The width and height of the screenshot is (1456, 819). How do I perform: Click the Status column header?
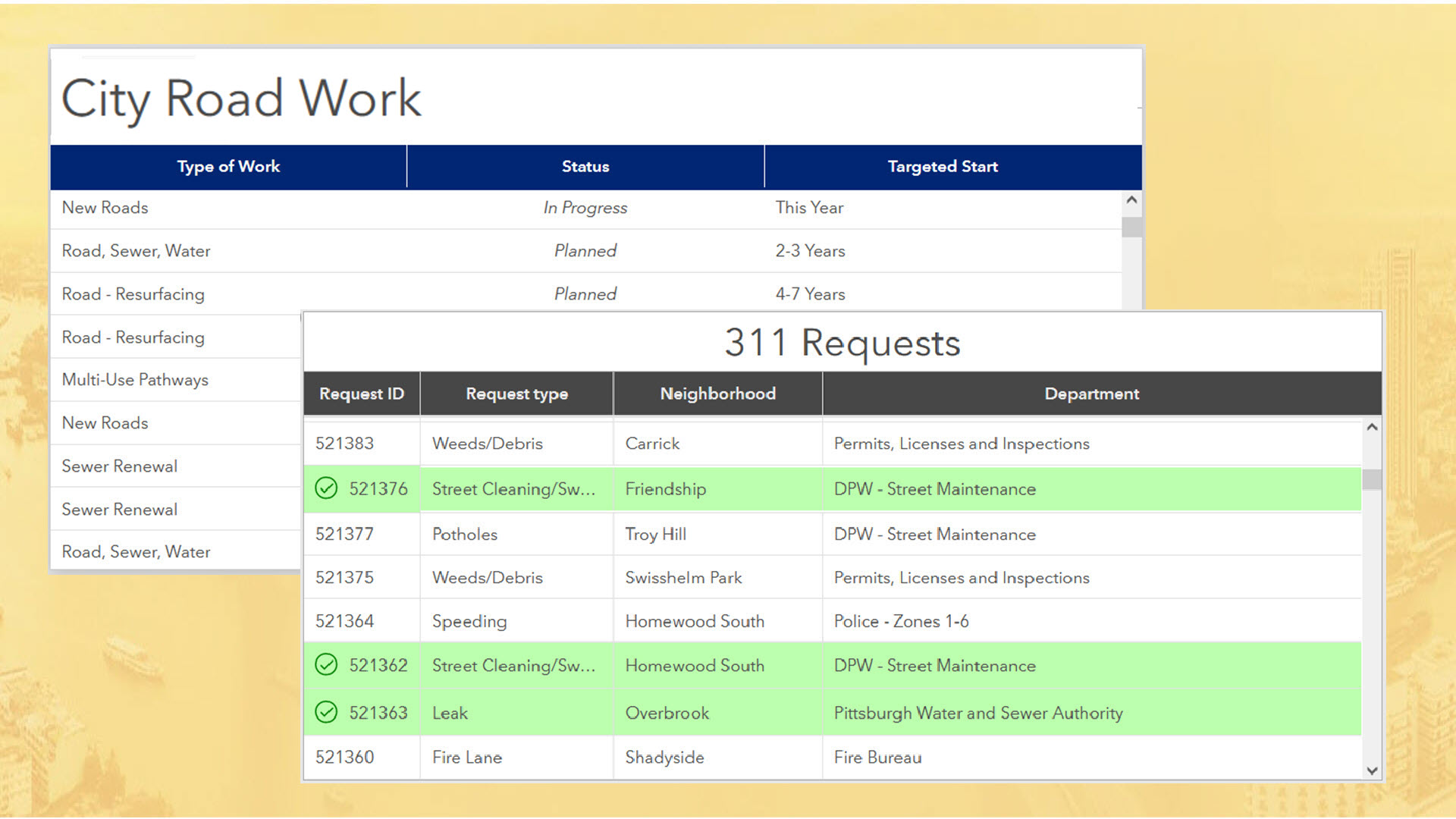coord(585,166)
